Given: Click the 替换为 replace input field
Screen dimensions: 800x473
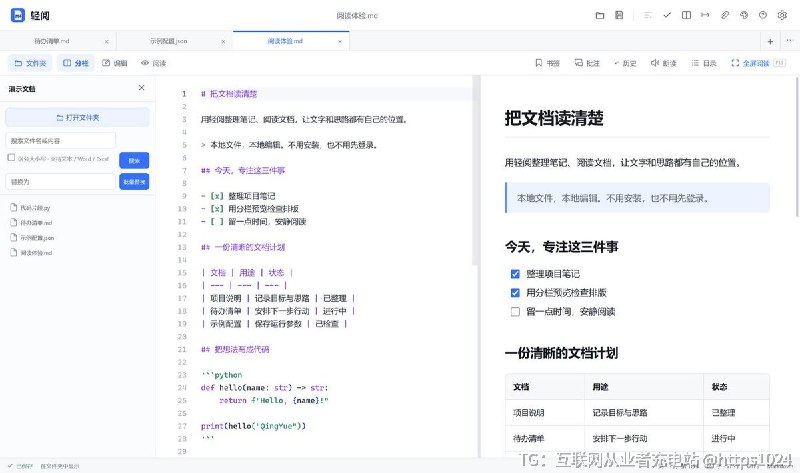Looking at the screenshot, I should 61,182.
